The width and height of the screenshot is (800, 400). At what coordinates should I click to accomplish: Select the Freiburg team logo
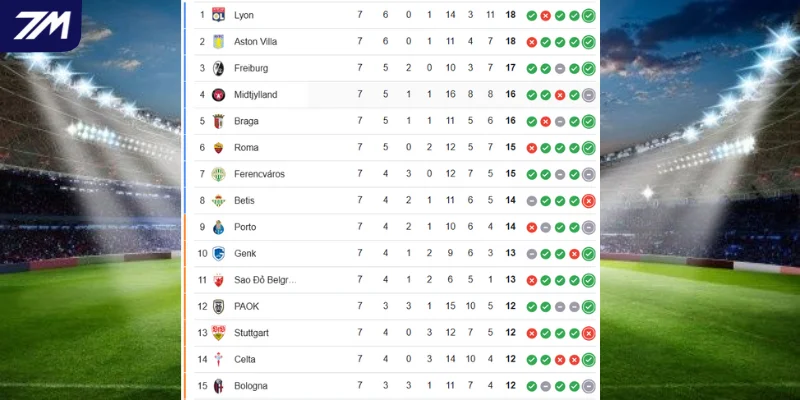pyautogui.click(x=218, y=68)
